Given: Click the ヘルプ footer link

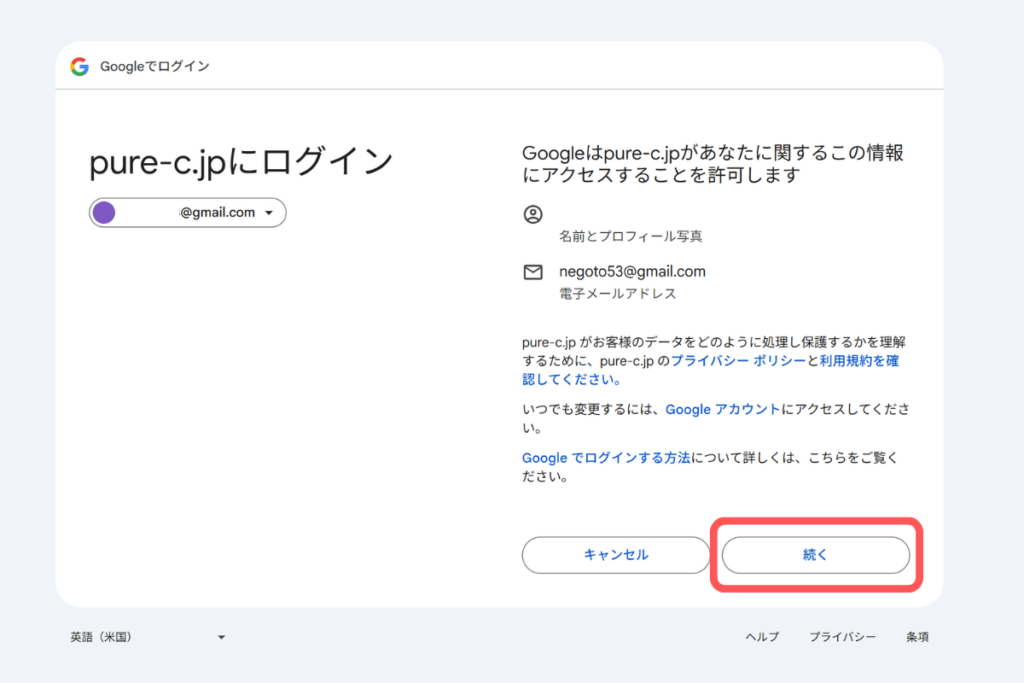Looking at the screenshot, I should (761, 637).
